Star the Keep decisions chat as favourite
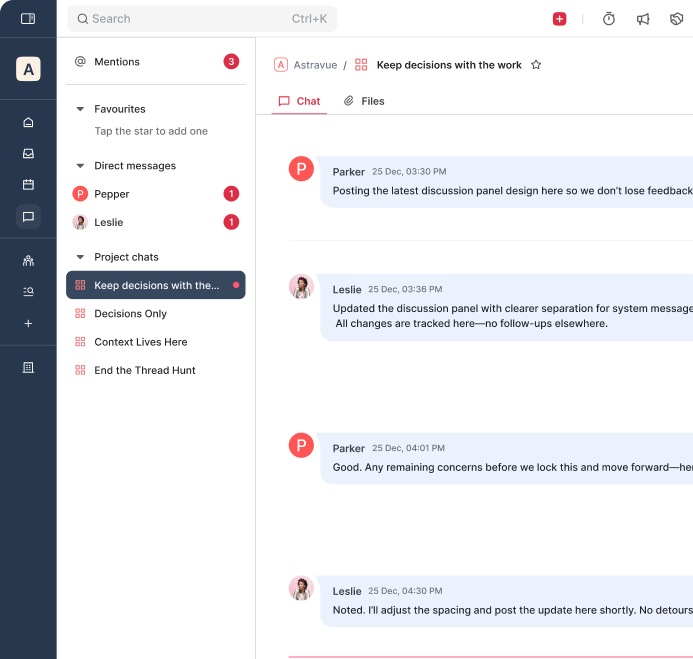 [536, 65]
